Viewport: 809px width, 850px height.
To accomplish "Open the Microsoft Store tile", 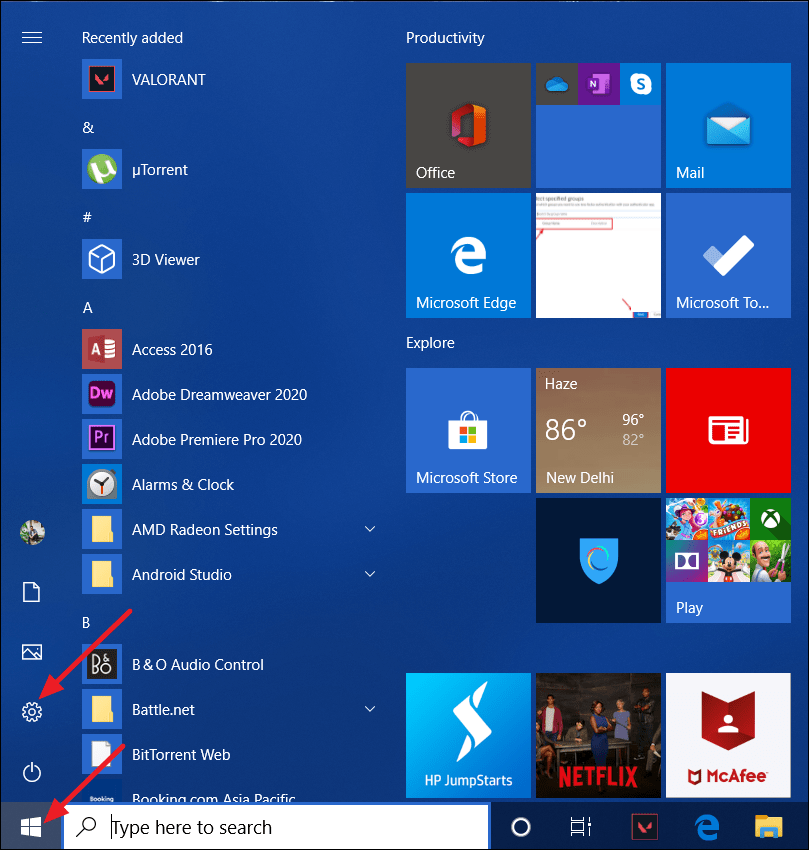I will 468,430.
